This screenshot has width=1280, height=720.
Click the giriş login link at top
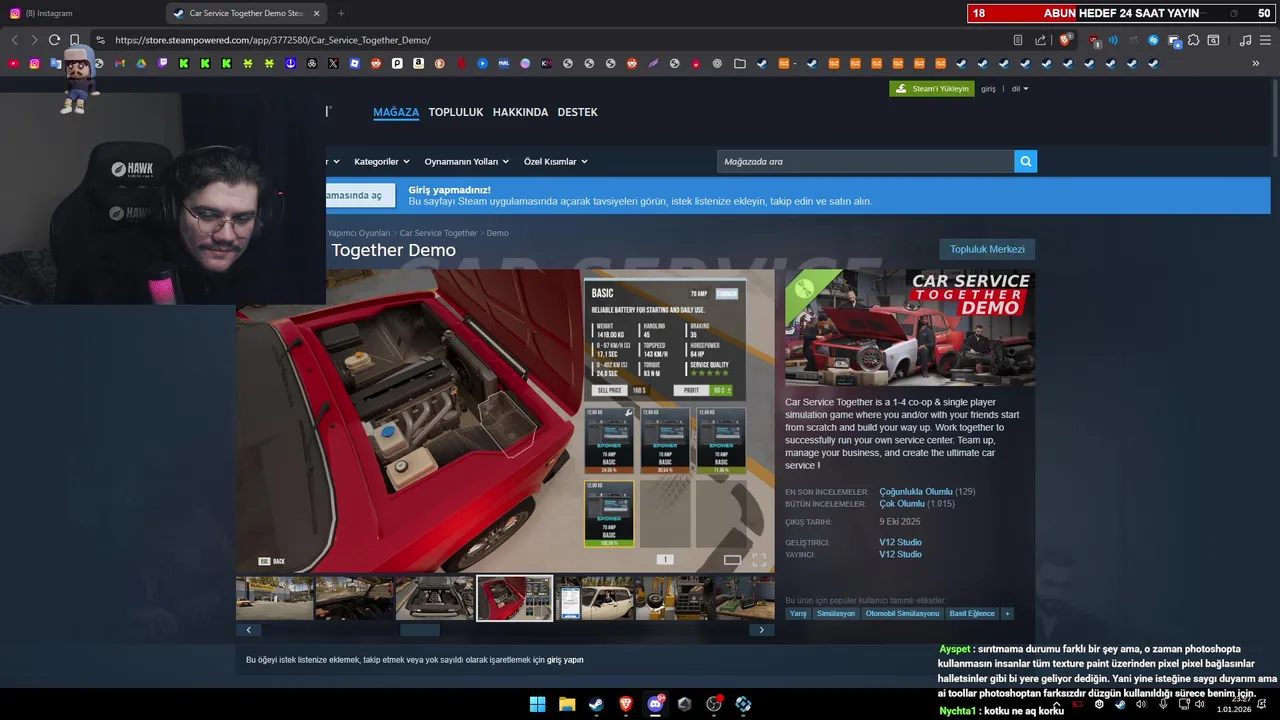(x=988, y=89)
